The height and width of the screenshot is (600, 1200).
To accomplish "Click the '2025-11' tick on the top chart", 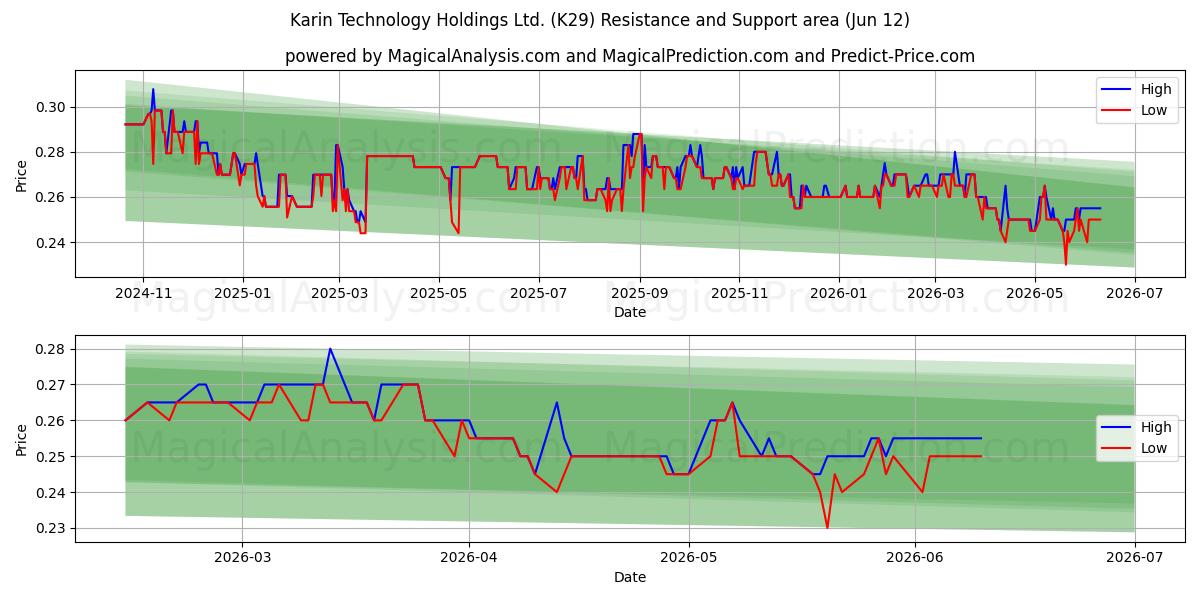I will [740, 292].
